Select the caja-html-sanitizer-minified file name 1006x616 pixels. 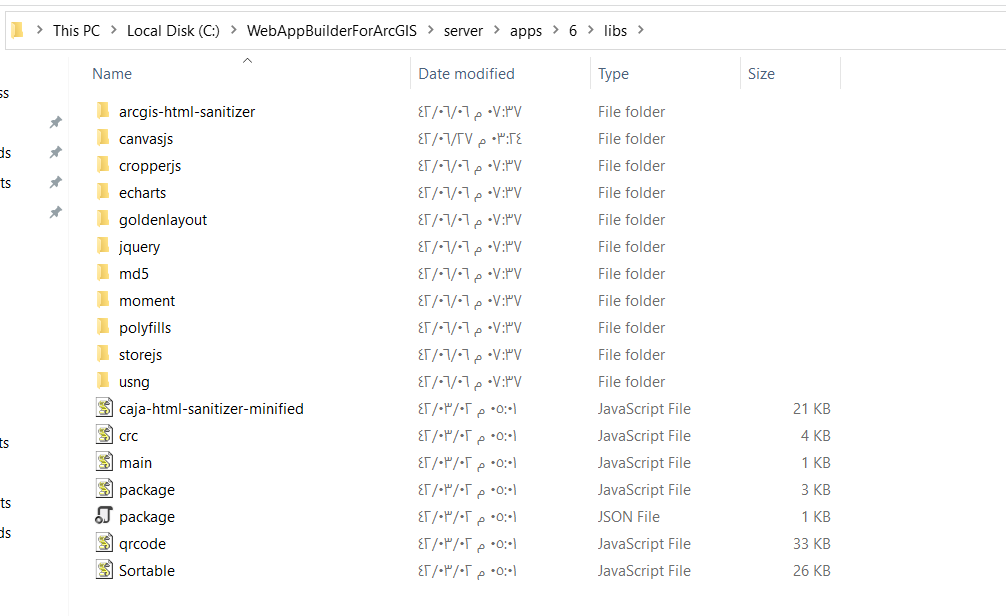point(211,408)
